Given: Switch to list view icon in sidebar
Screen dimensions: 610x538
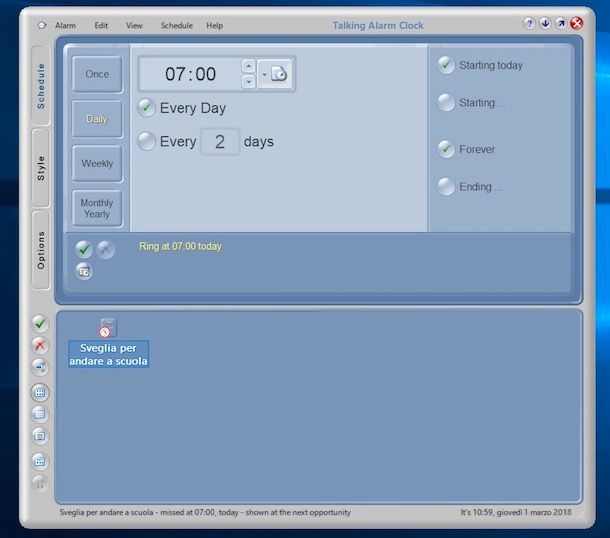Looking at the screenshot, I should 40,414.
